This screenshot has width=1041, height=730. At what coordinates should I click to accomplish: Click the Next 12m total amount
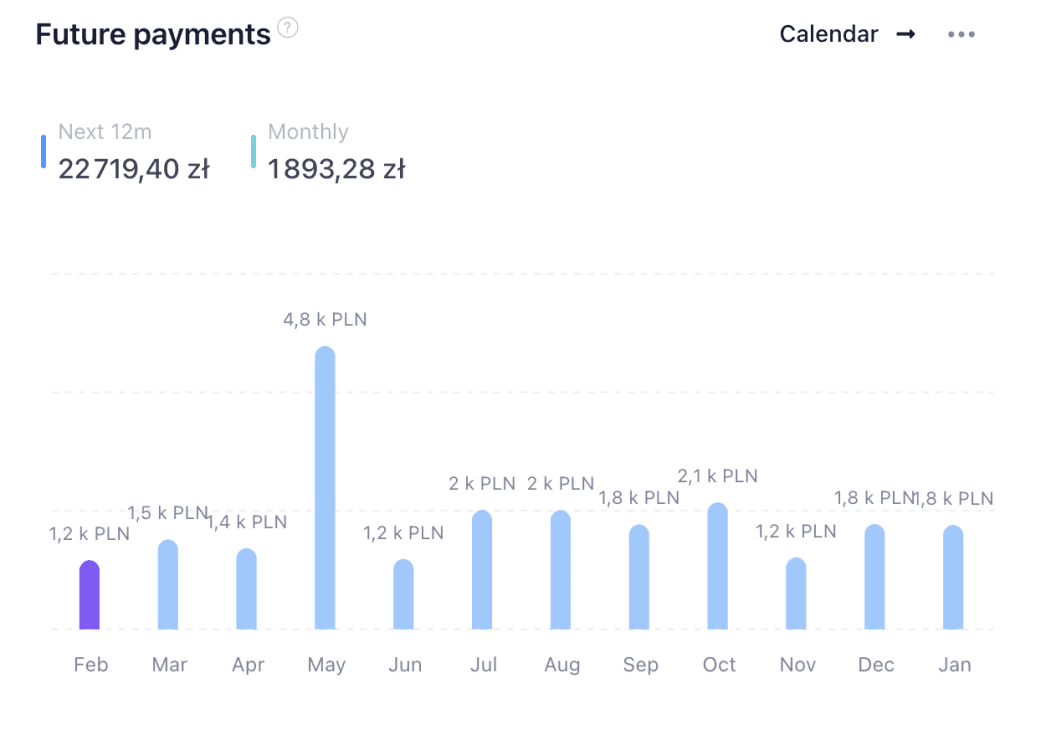pyautogui.click(x=133, y=169)
